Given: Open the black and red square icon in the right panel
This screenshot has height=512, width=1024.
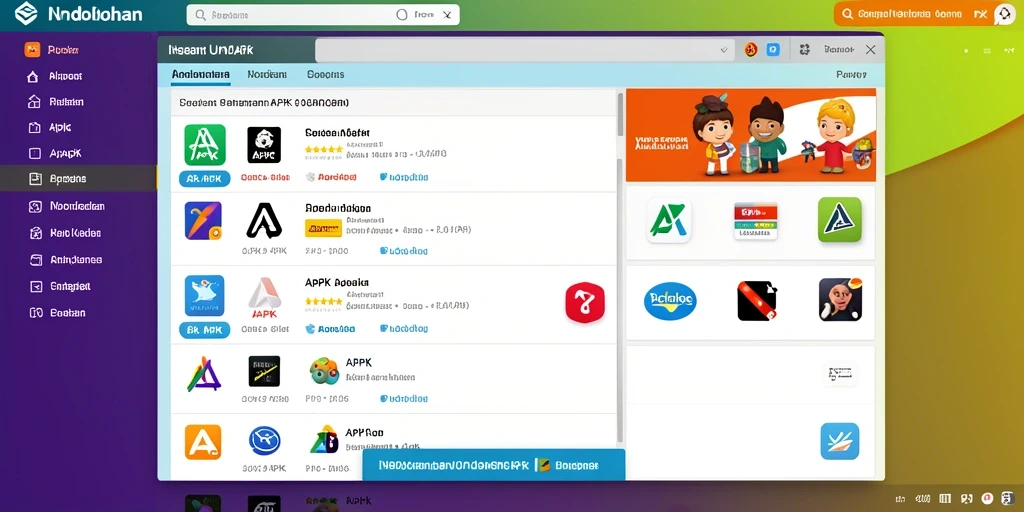Looking at the screenshot, I should point(756,301).
